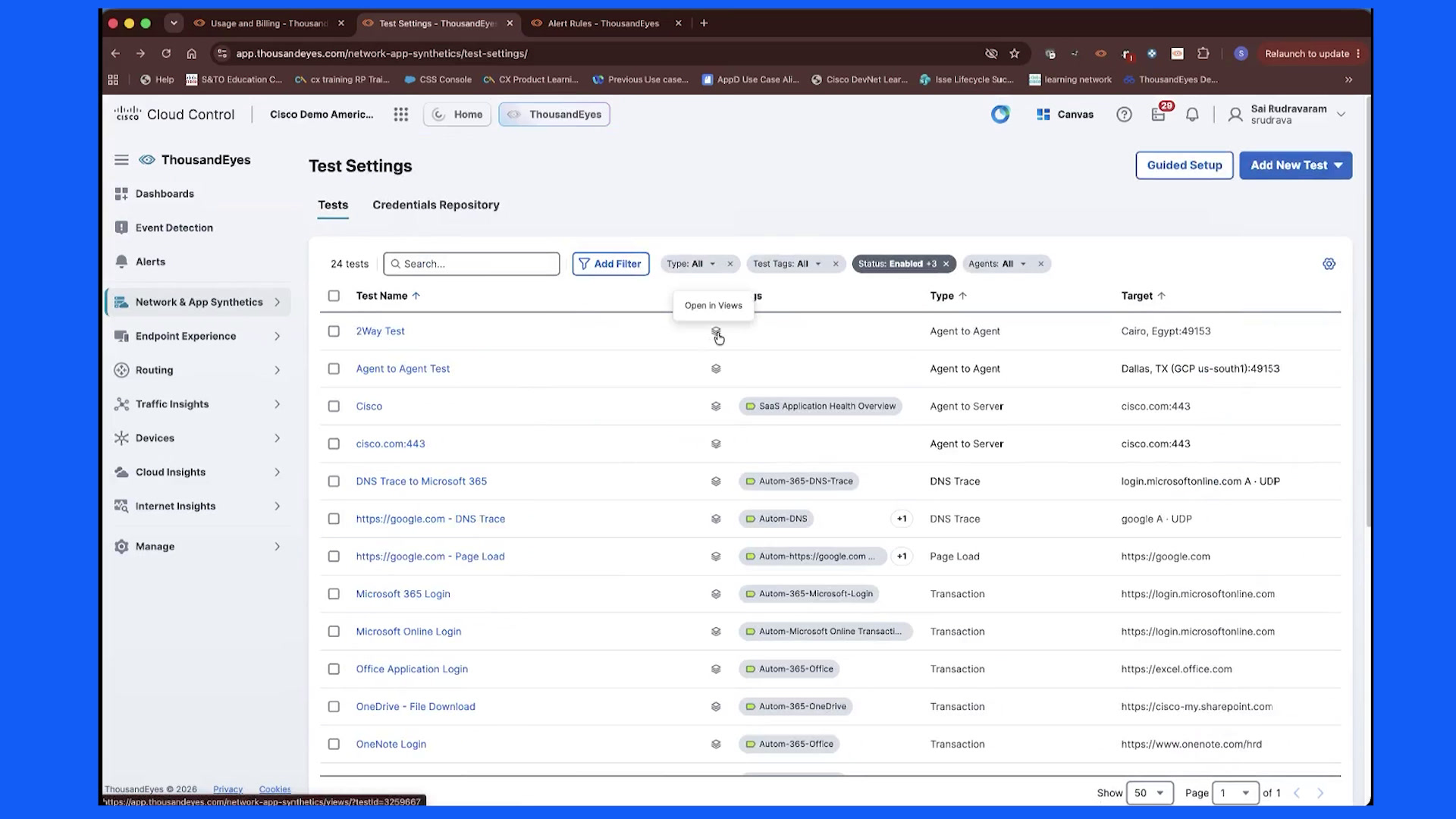Open Views icon for Cisco test row

click(x=715, y=406)
